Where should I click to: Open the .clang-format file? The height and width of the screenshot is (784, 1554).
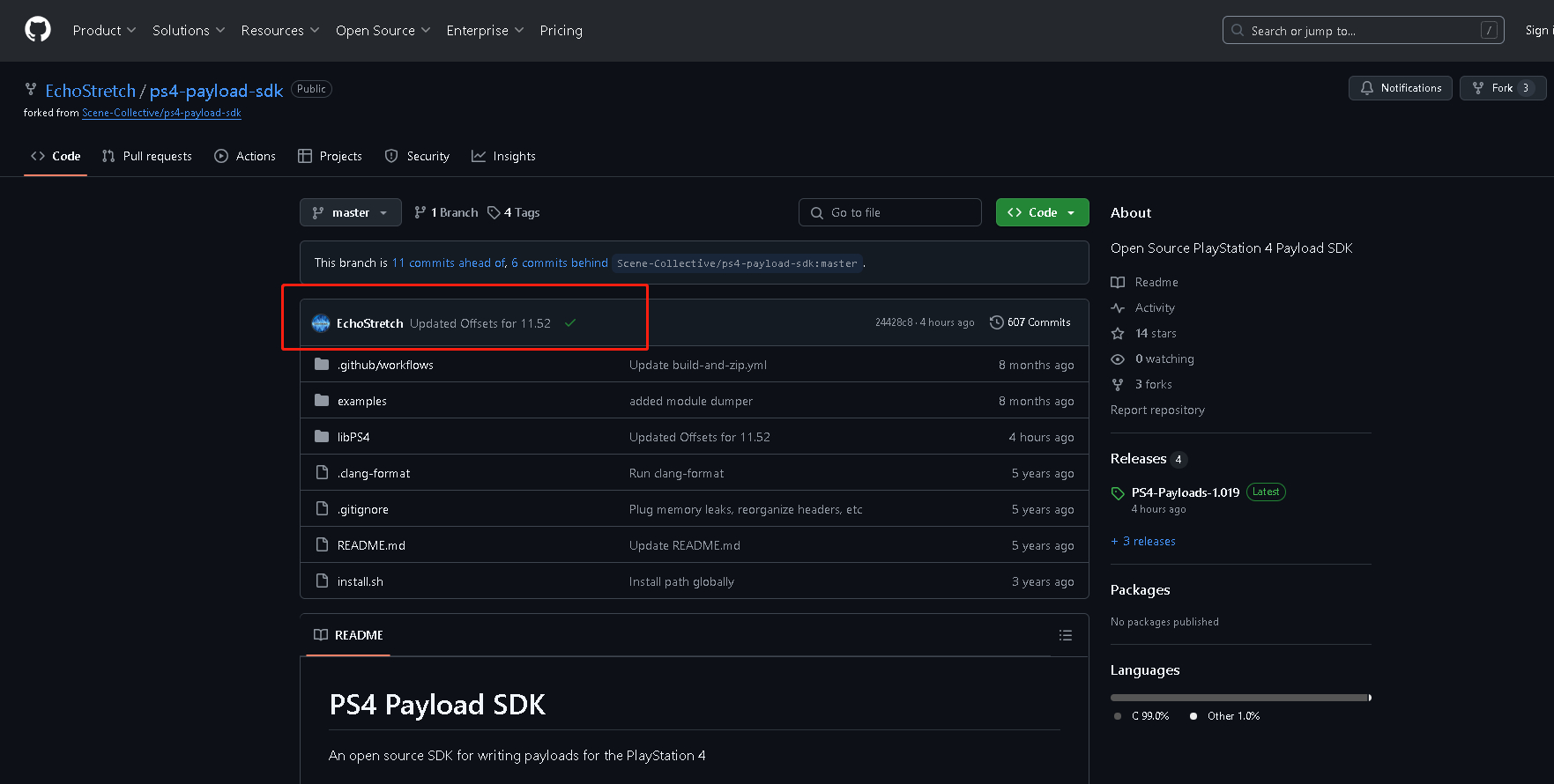click(374, 473)
